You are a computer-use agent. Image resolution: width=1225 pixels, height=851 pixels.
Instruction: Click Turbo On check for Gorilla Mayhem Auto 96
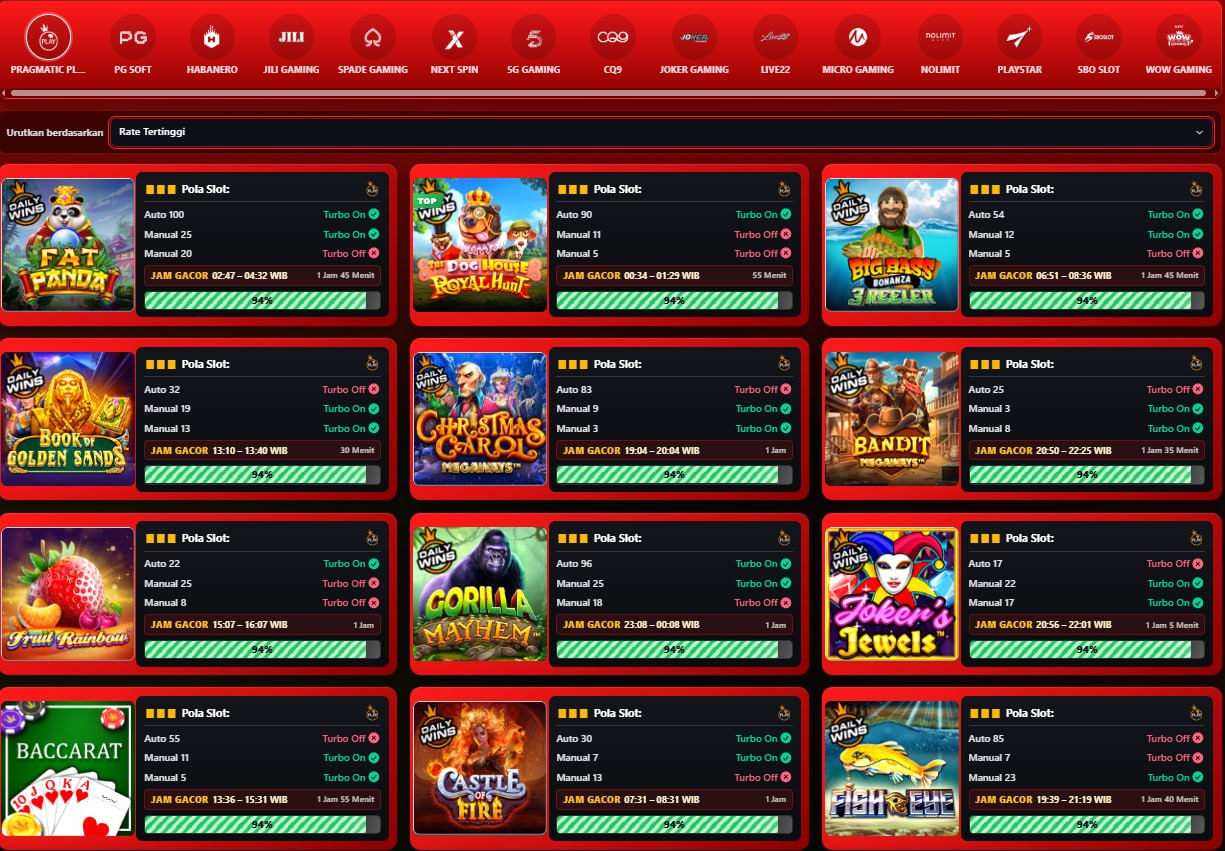[x=786, y=563]
